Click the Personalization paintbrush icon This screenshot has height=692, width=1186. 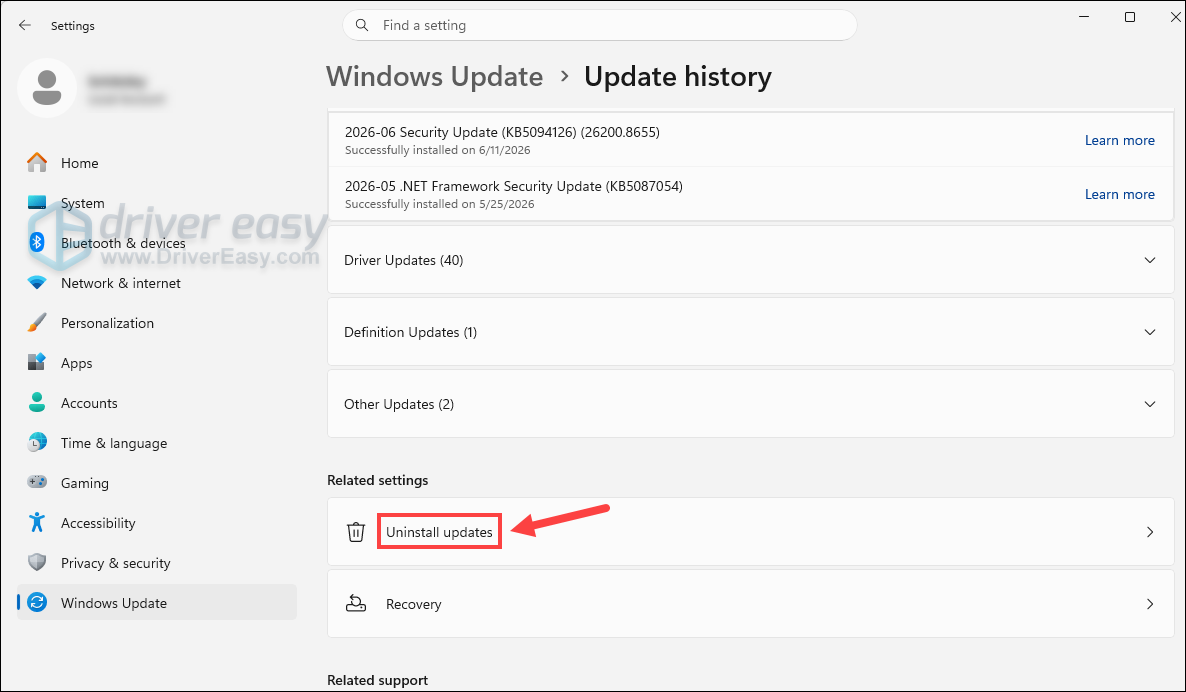pos(37,323)
